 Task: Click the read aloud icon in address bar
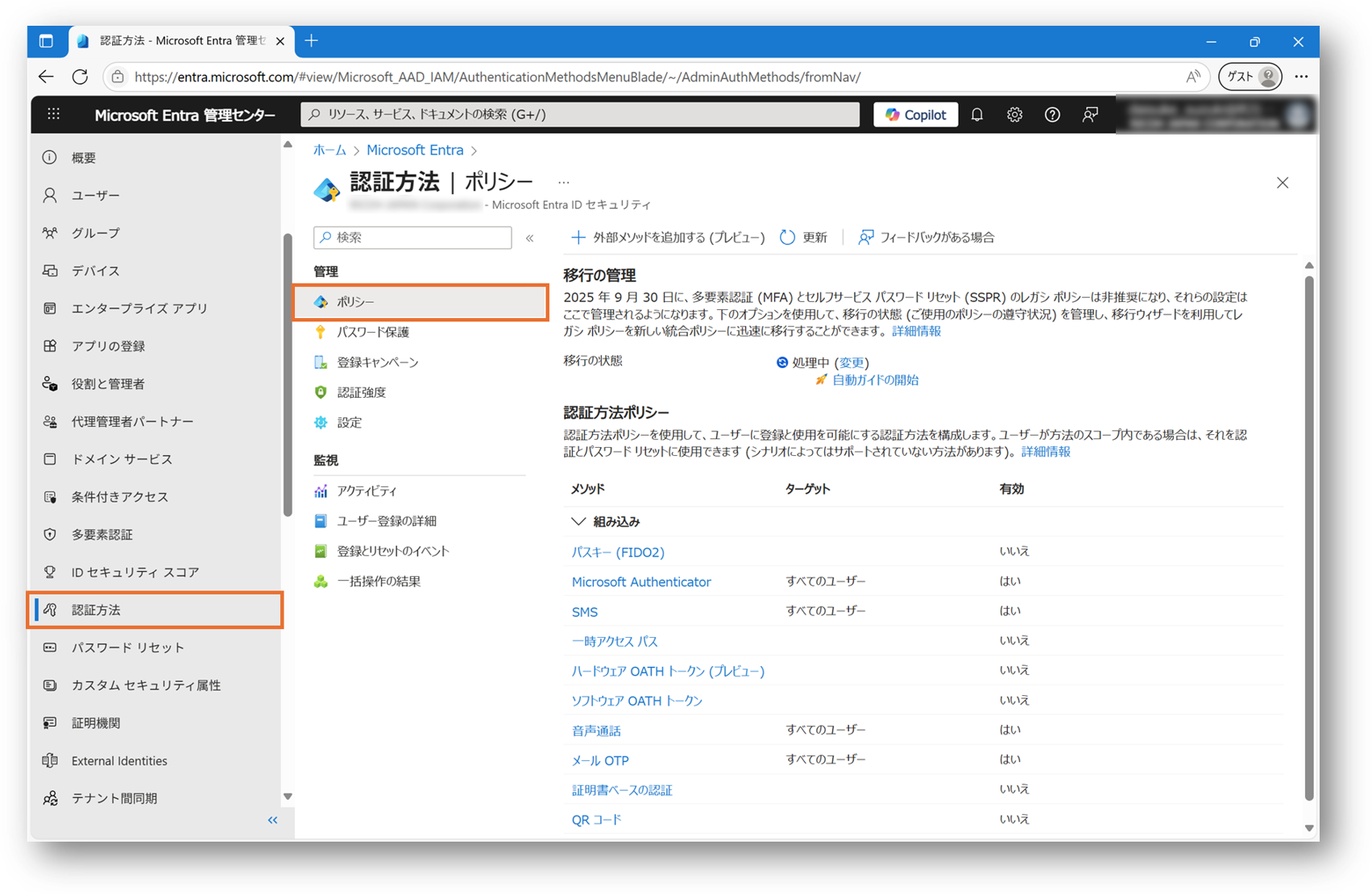(x=1193, y=77)
